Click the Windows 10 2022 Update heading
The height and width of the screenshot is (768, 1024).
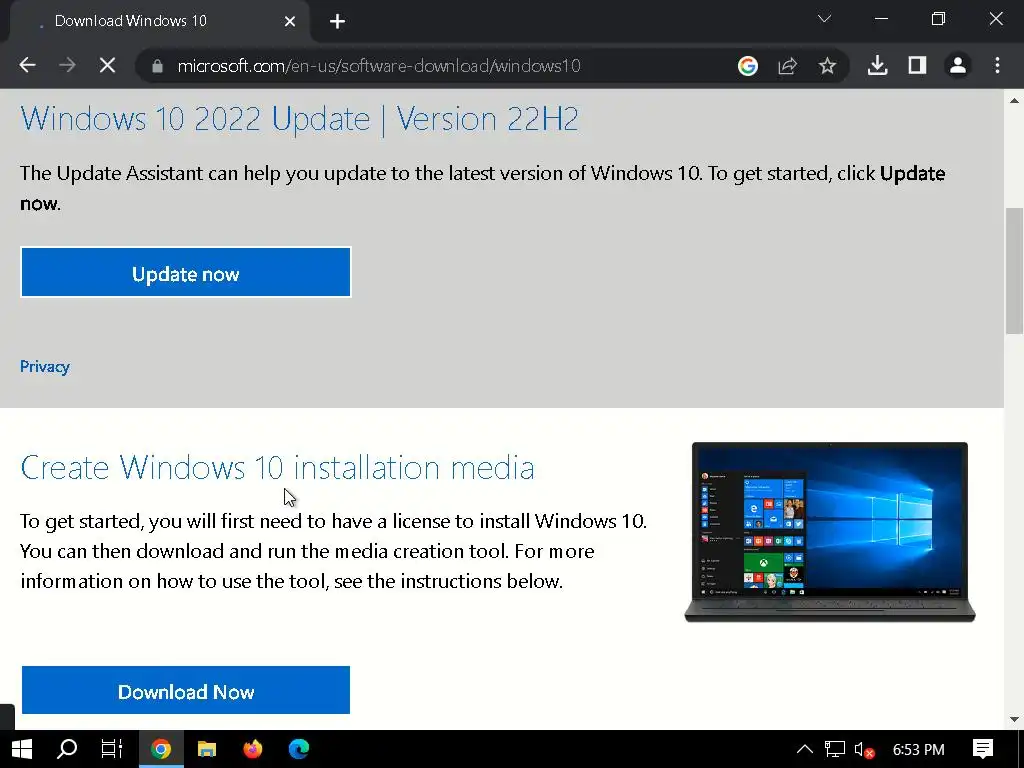(x=300, y=119)
